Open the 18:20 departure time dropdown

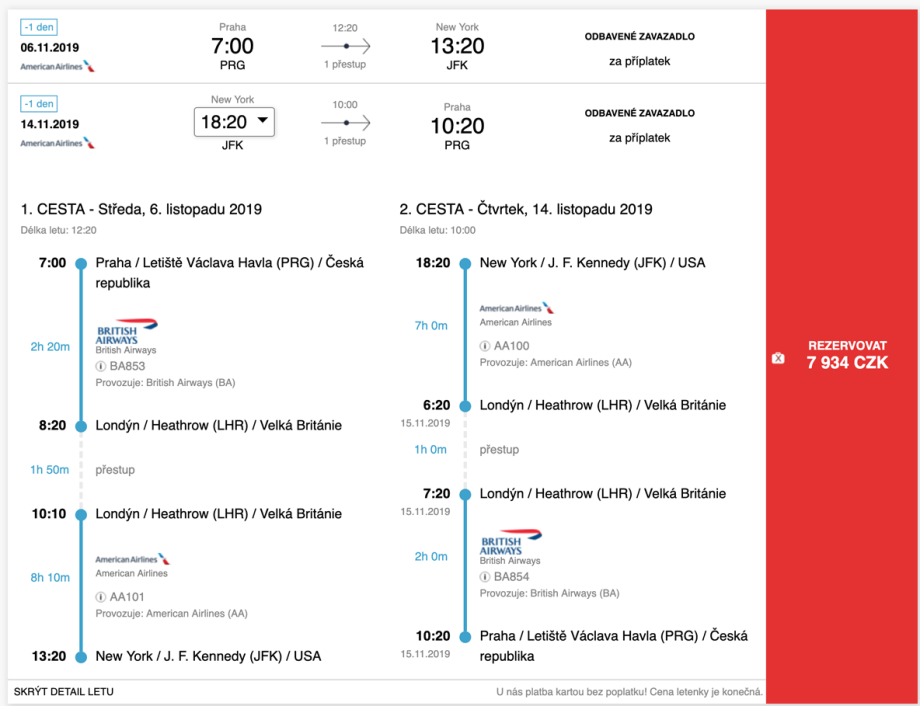pyautogui.click(x=234, y=122)
